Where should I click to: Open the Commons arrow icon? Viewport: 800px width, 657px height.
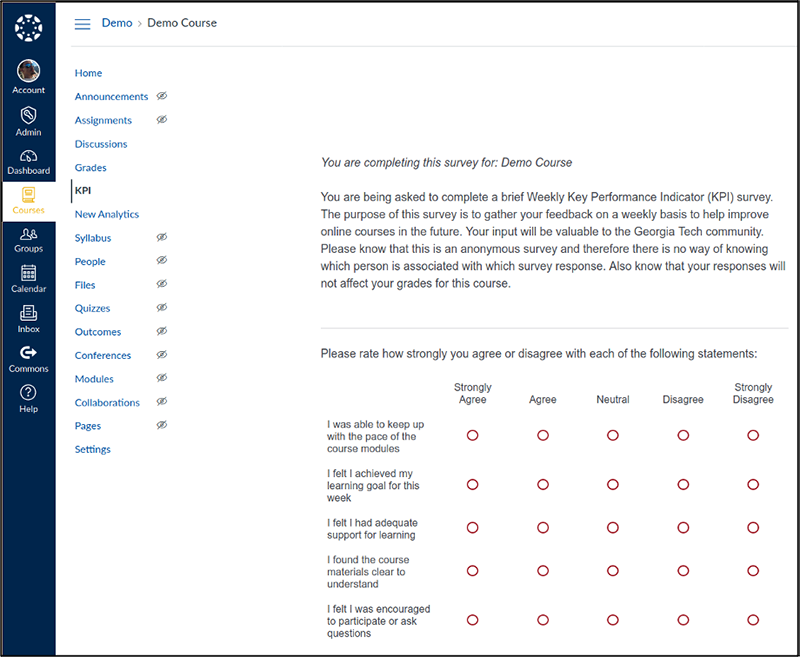28,353
